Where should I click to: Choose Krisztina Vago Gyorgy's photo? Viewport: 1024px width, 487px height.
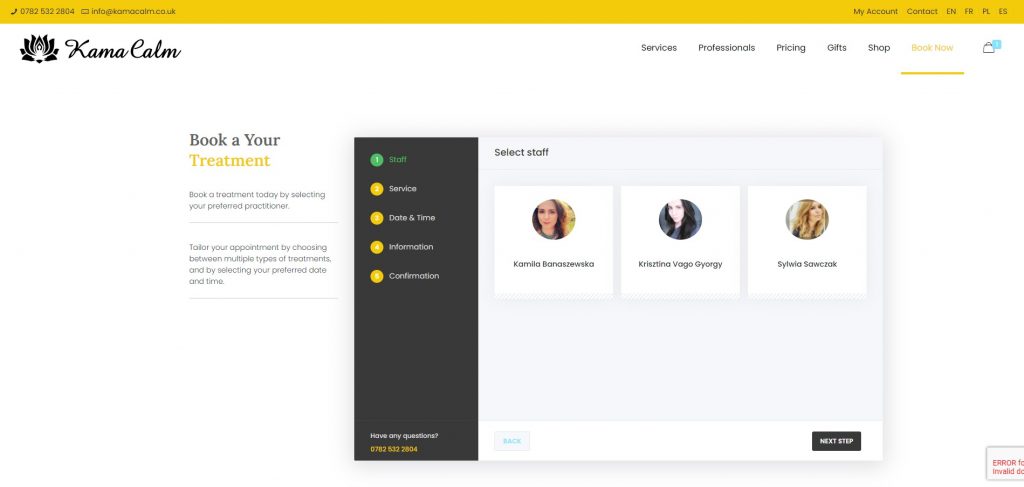(x=680, y=219)
